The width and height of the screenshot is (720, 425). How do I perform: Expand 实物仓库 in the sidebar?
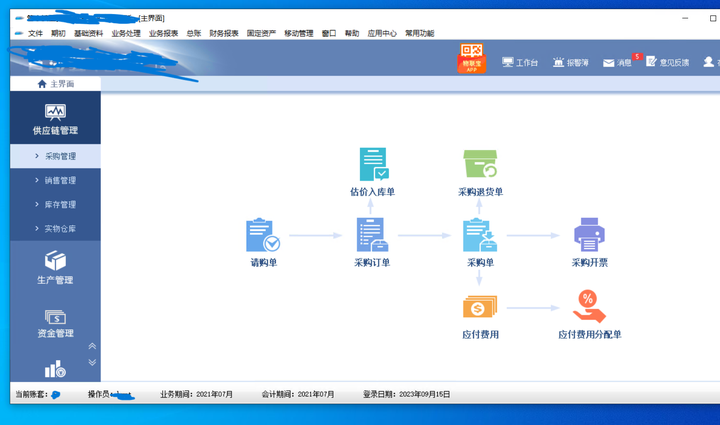(x=55, y=229)
